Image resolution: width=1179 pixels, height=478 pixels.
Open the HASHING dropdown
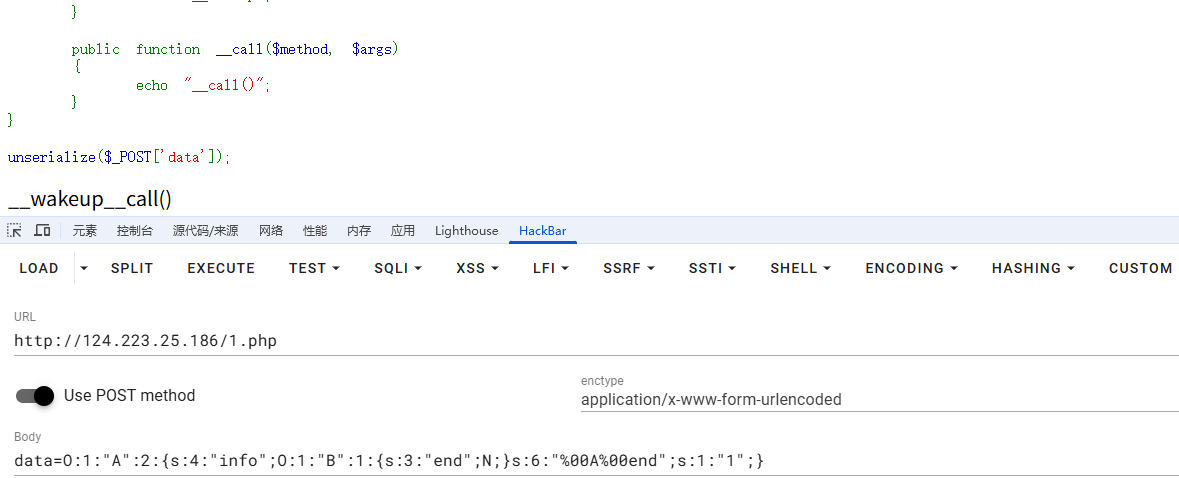tap(1033, 268)
